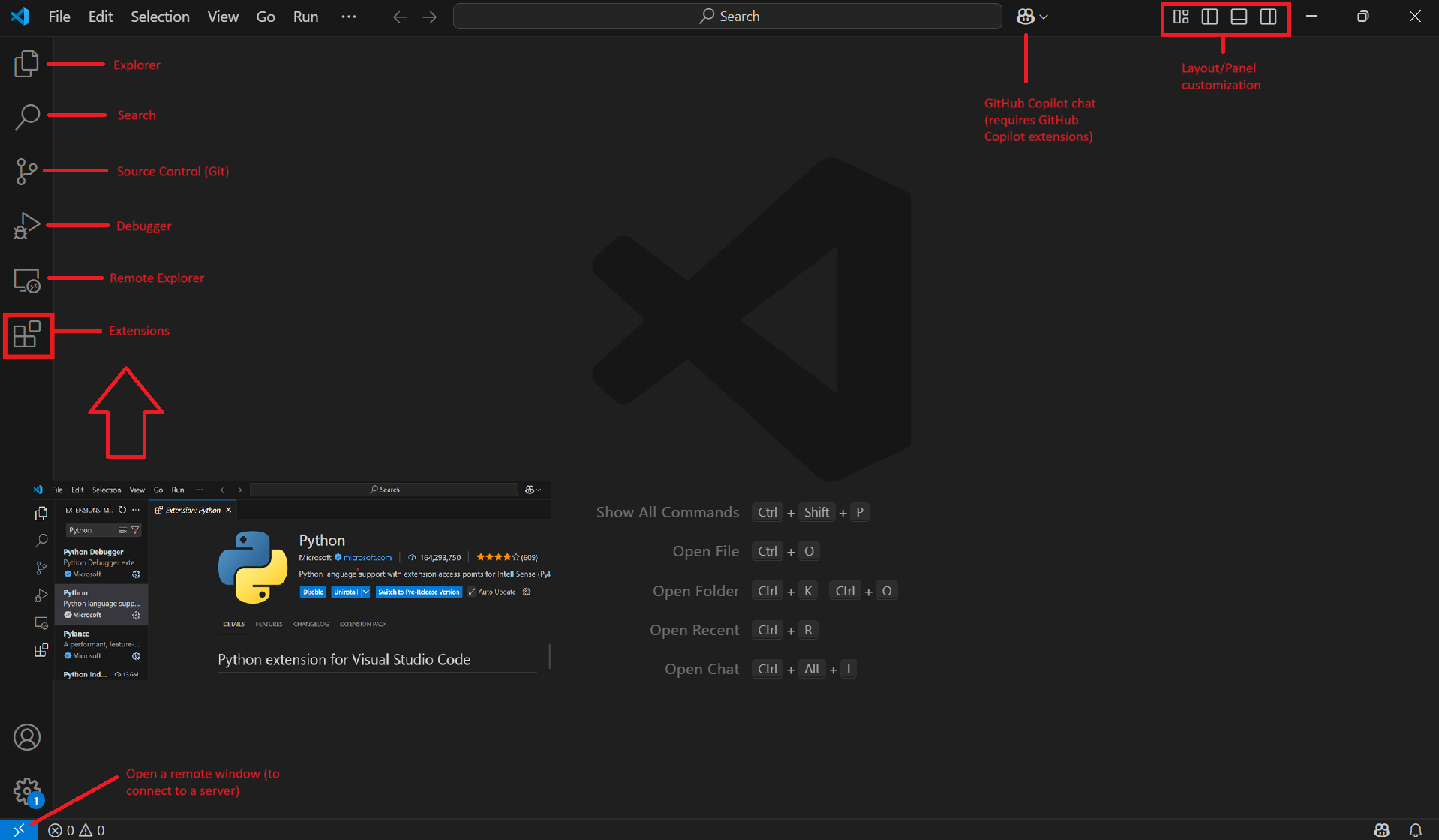The image size is (1439, 840).
Task: Open the Source Control (Git) view
Action: click(x=27, y=171)
